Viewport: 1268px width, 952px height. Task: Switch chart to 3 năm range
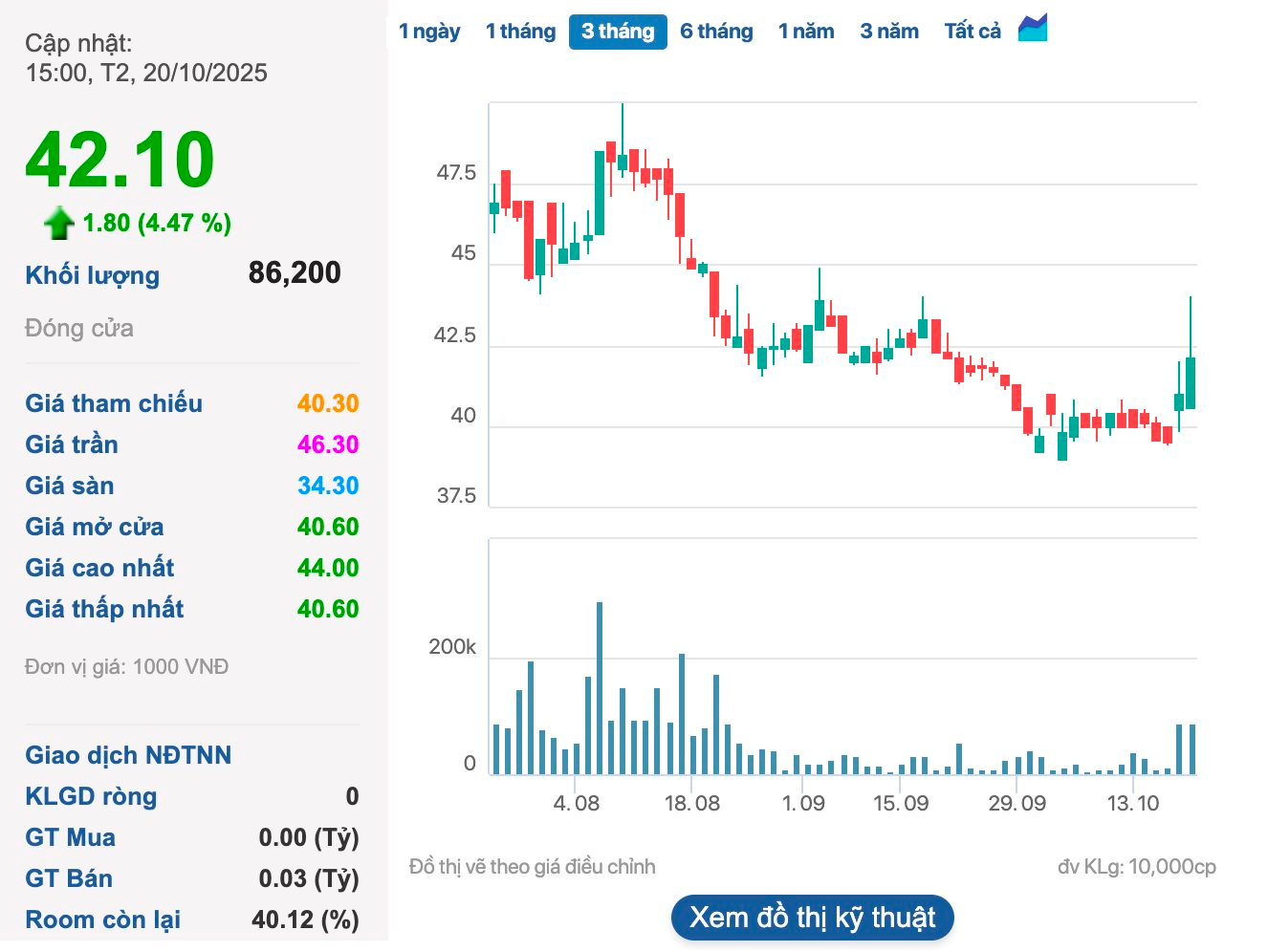889,32
